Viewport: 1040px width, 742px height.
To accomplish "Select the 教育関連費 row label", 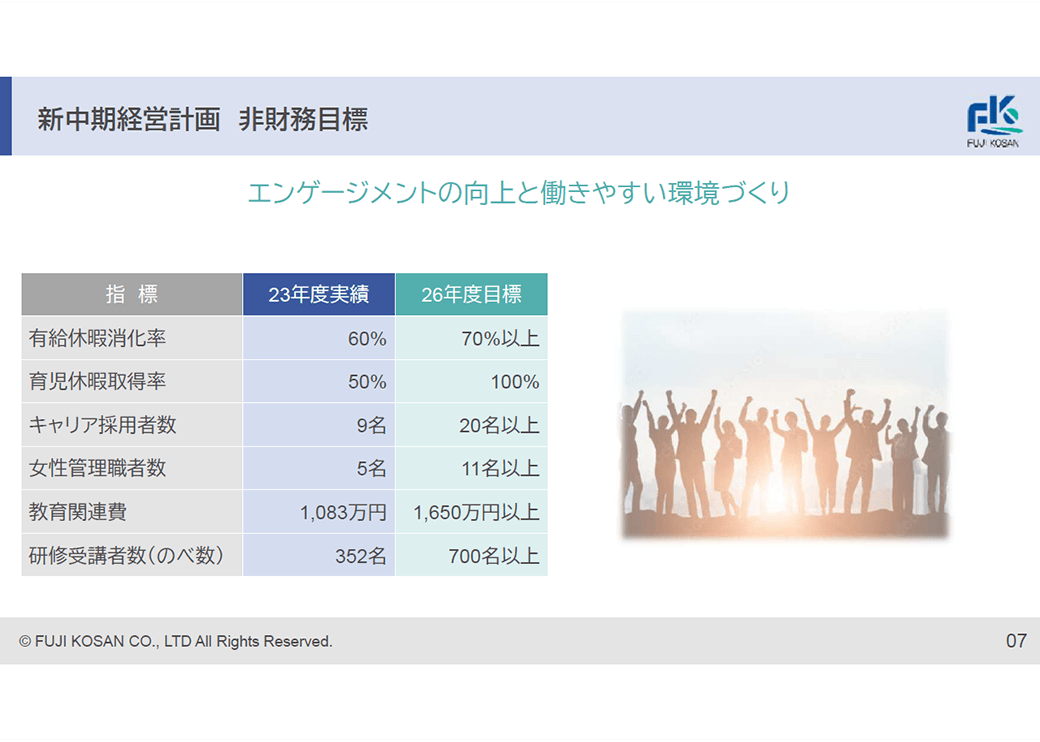I will click(78, 512).
